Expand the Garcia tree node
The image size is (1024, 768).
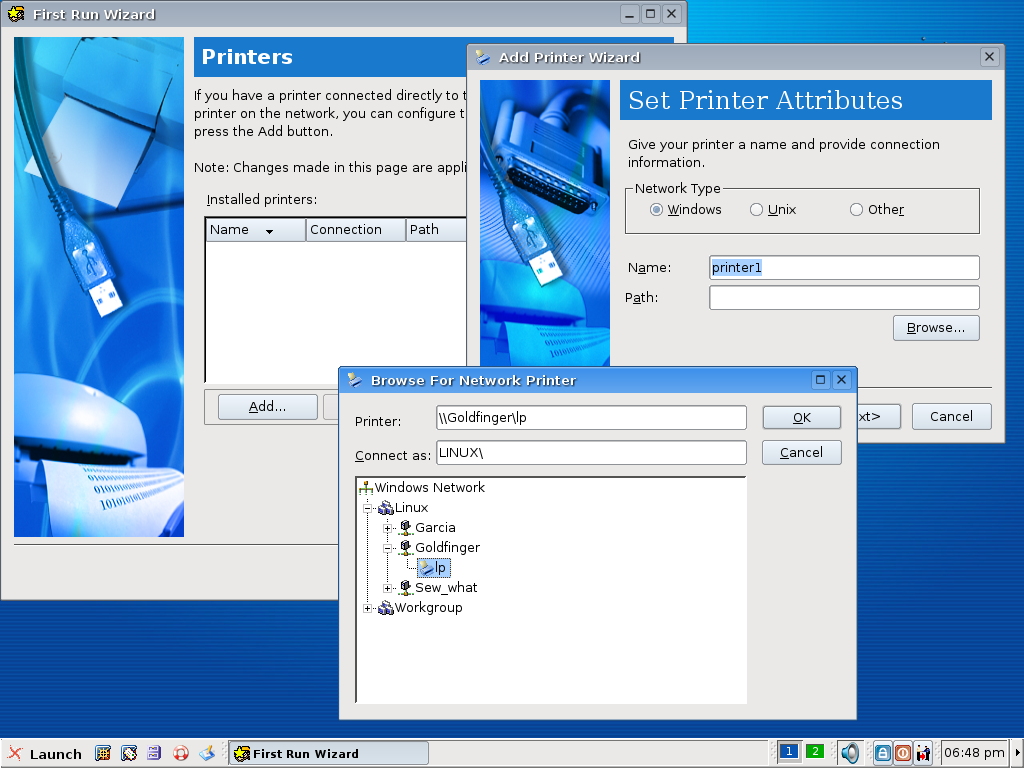tap(389, 528)
